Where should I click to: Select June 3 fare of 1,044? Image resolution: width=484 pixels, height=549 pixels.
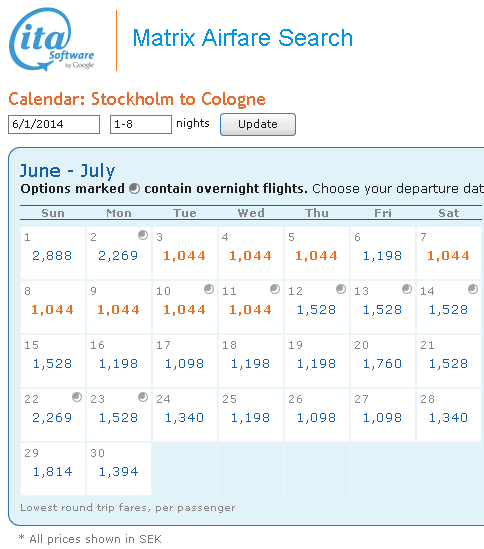pyautogui.click(x=185, y=256)
